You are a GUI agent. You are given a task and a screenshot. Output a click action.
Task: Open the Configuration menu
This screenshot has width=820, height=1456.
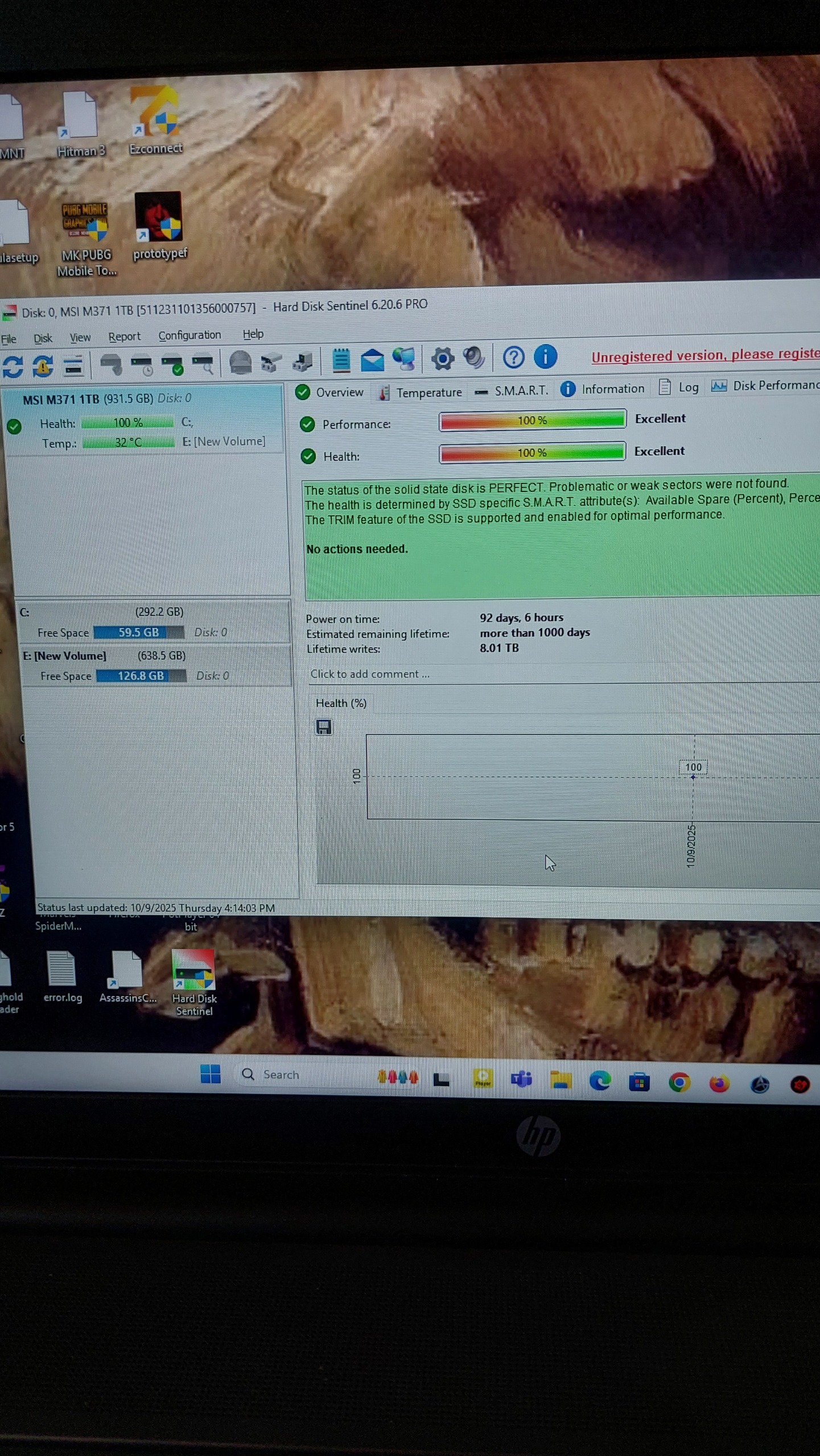(x=189, y=336)
